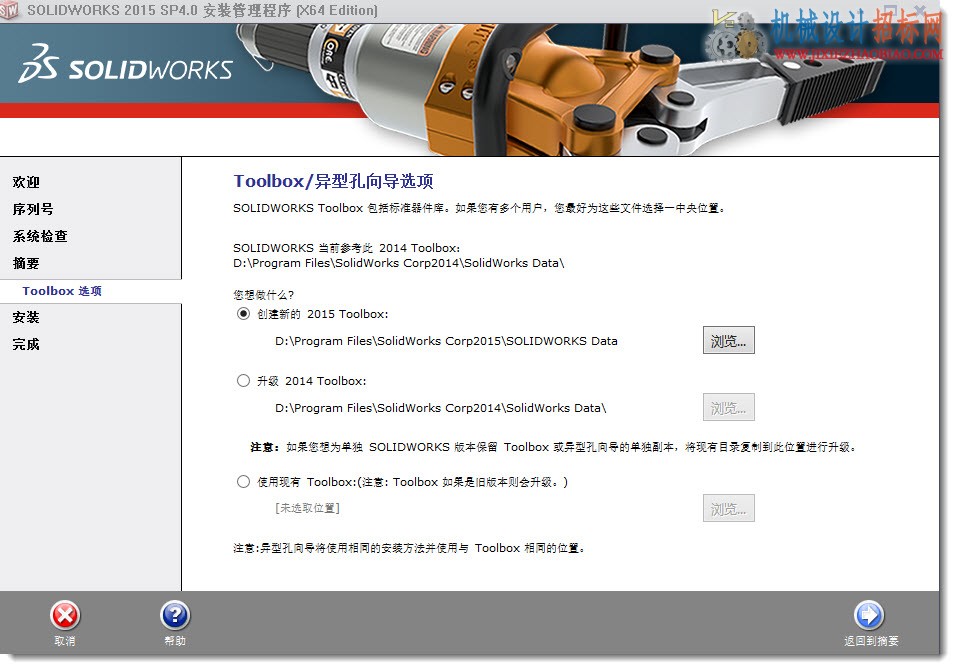Click Browse (浏览) for the 2015 Toolbox path

click(x=728, y=341)
